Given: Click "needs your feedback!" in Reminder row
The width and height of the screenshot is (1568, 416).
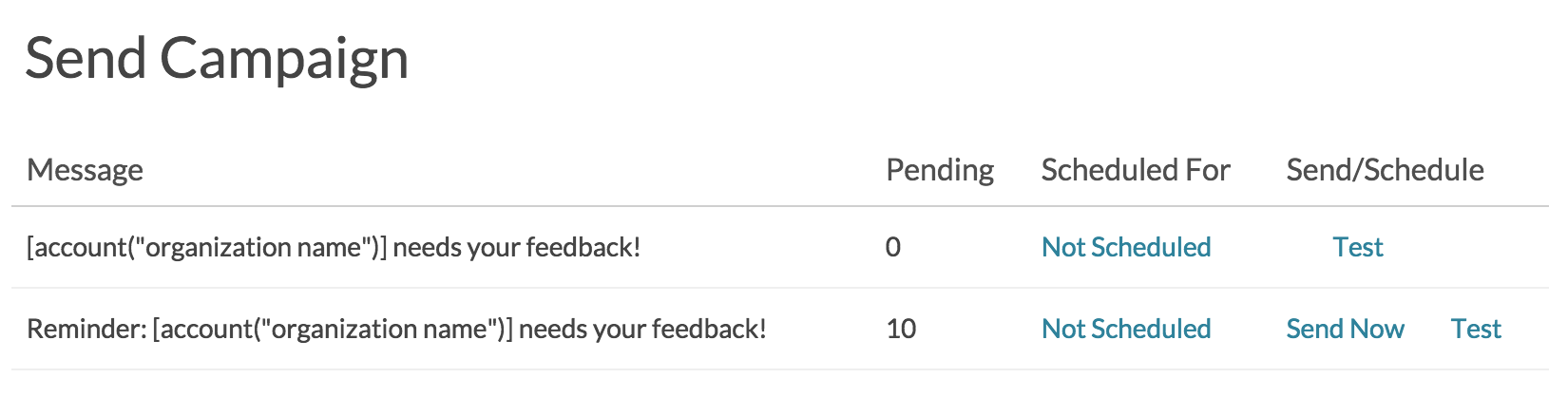Looking at the screenshot, I should pos(642,329).
